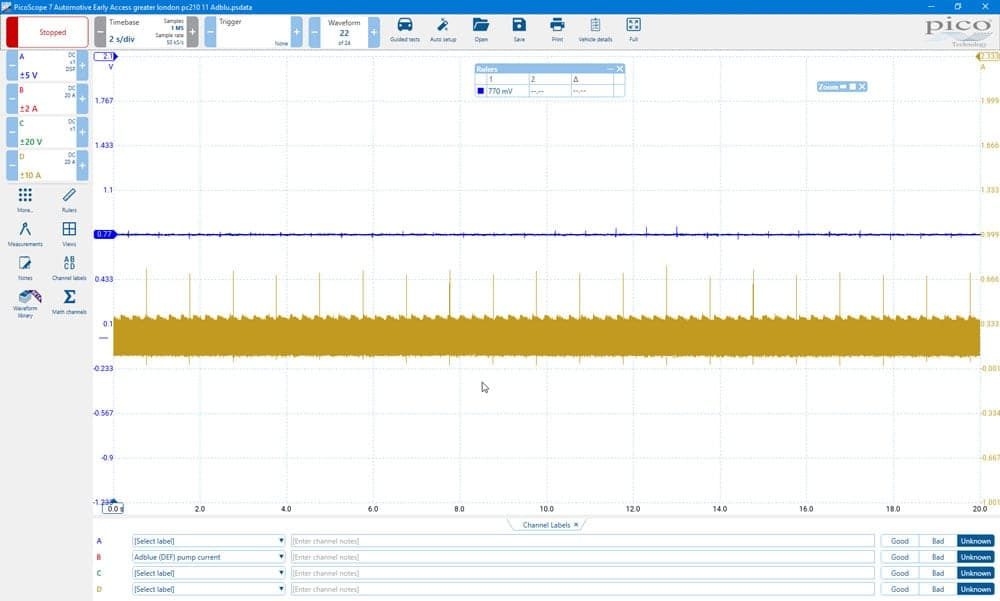Screen dimensions: 1000x601
Task: Decrease Channel A range
Action: click(x=12, y=66)
